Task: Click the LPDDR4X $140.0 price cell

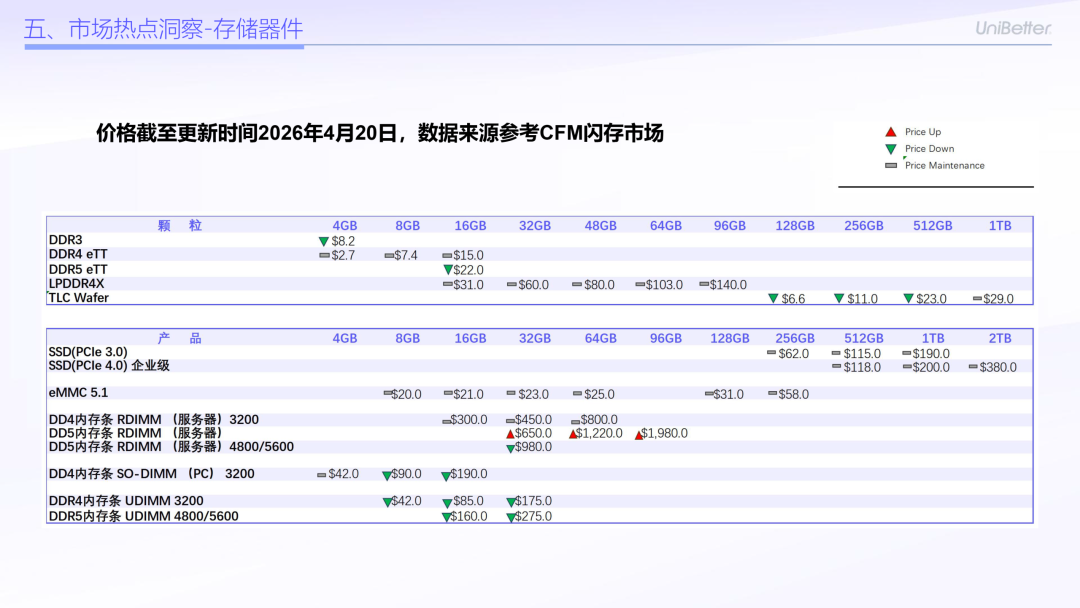Action: [729, 285]
